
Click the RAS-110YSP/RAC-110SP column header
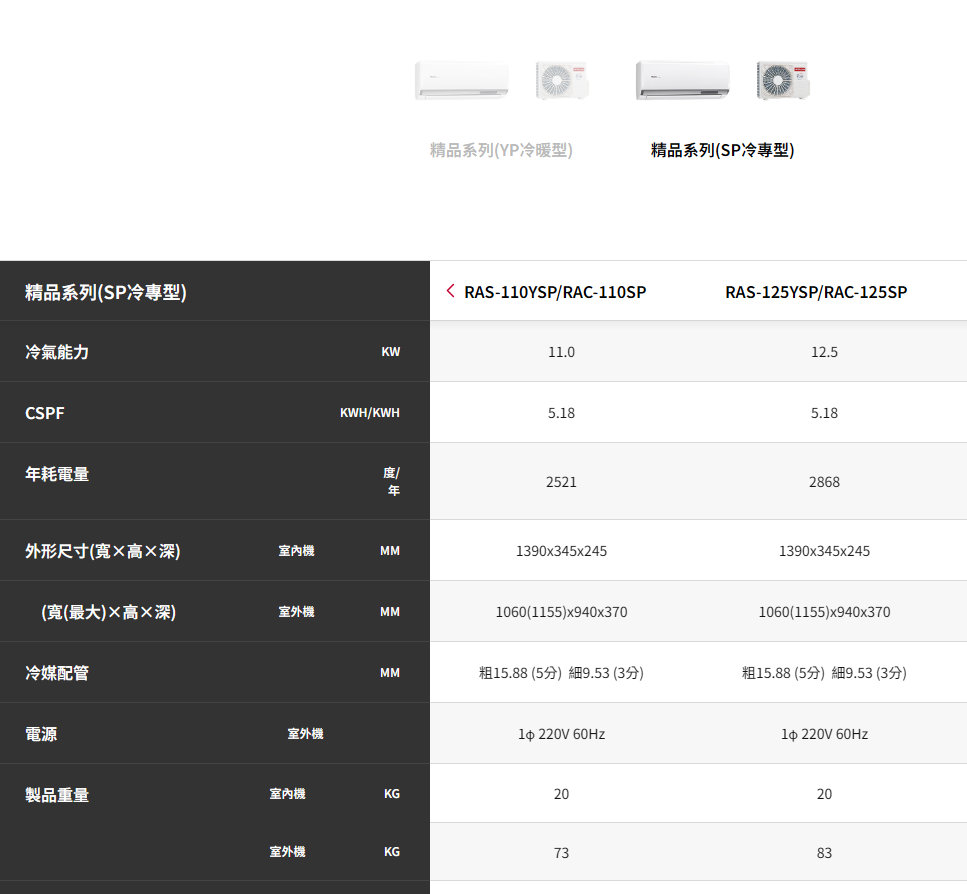pyautogui.click(x=555, y=292)
